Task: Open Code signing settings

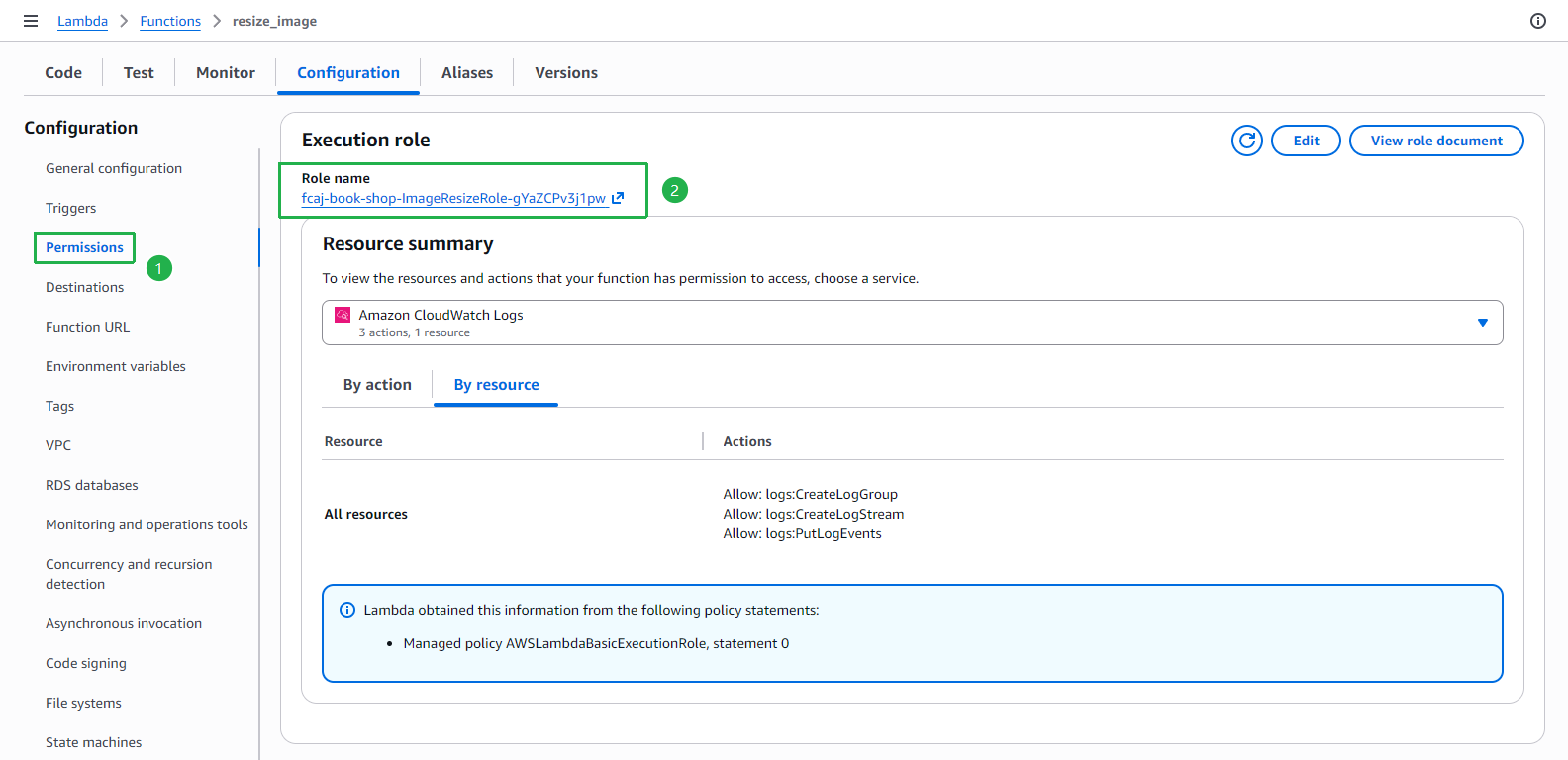Action: (x=86, y=663)
